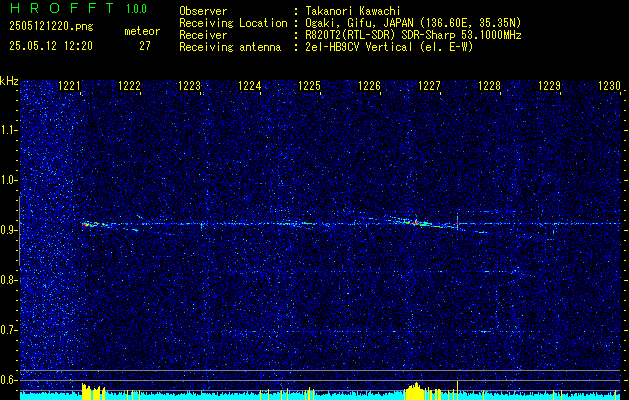Click the HROFFT title text
This screenshot has width=629, height=400.
61,8
